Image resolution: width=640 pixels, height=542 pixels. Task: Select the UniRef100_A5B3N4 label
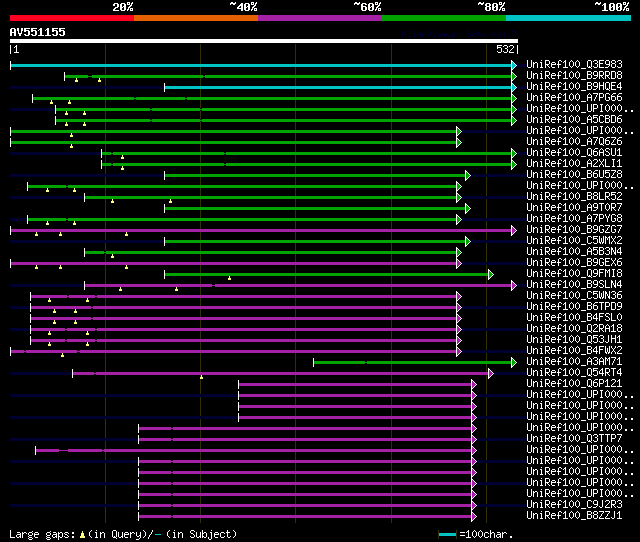click(574, 252)
